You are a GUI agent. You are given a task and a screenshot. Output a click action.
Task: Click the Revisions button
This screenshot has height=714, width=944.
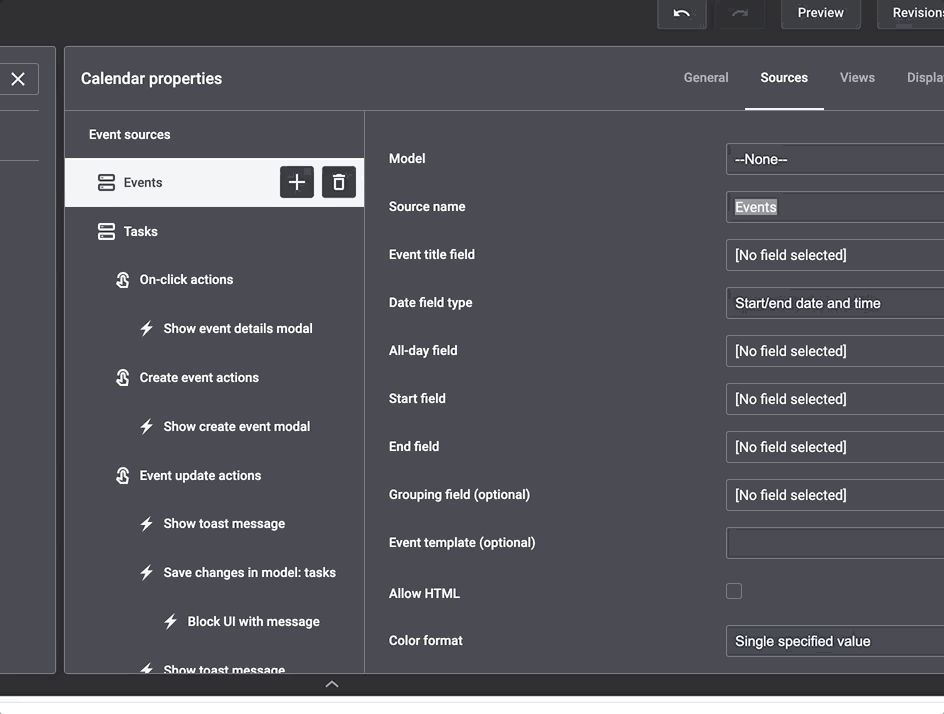point(914,13)
